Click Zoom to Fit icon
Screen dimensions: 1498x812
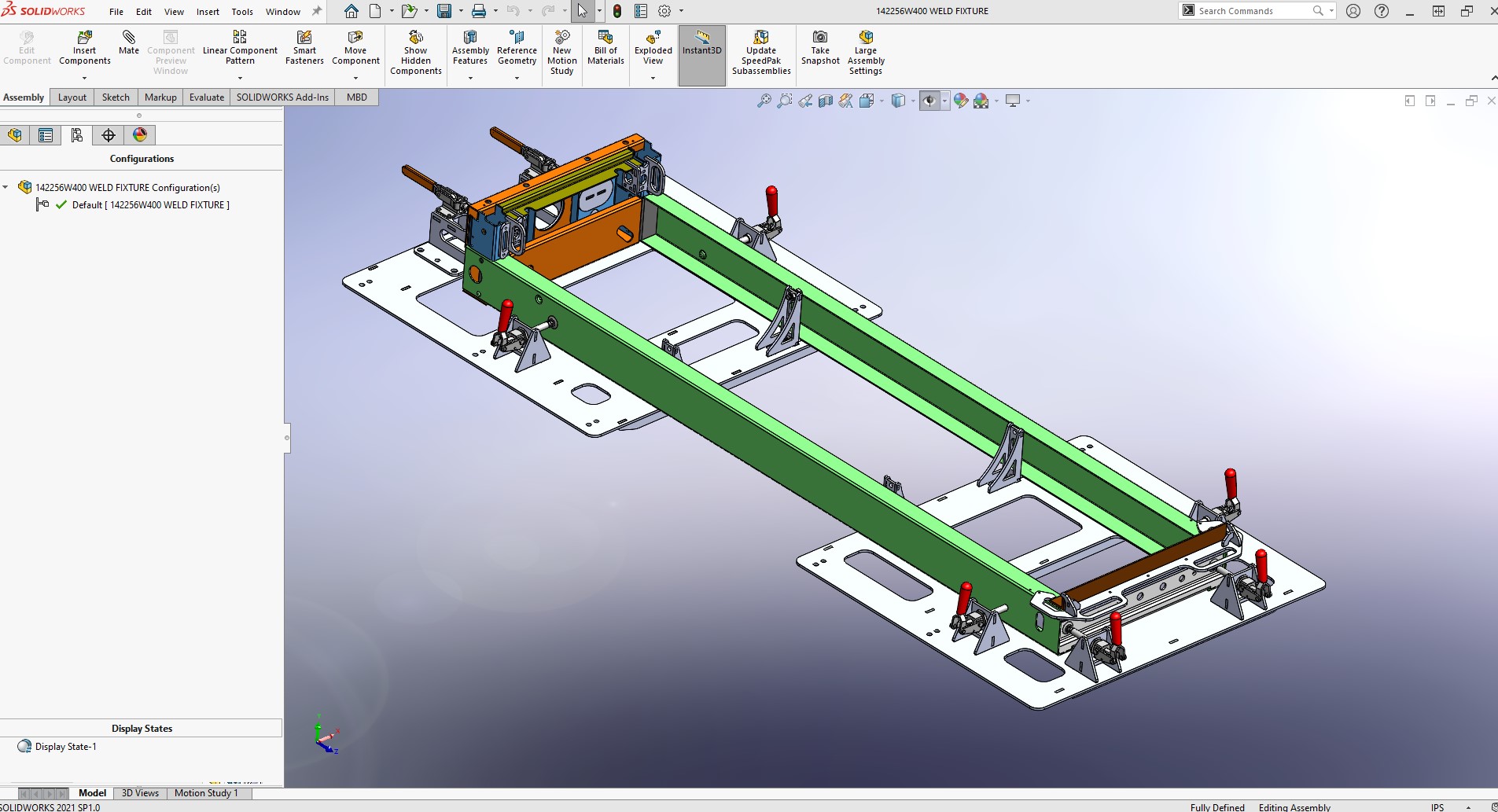[x=764, y=101]
